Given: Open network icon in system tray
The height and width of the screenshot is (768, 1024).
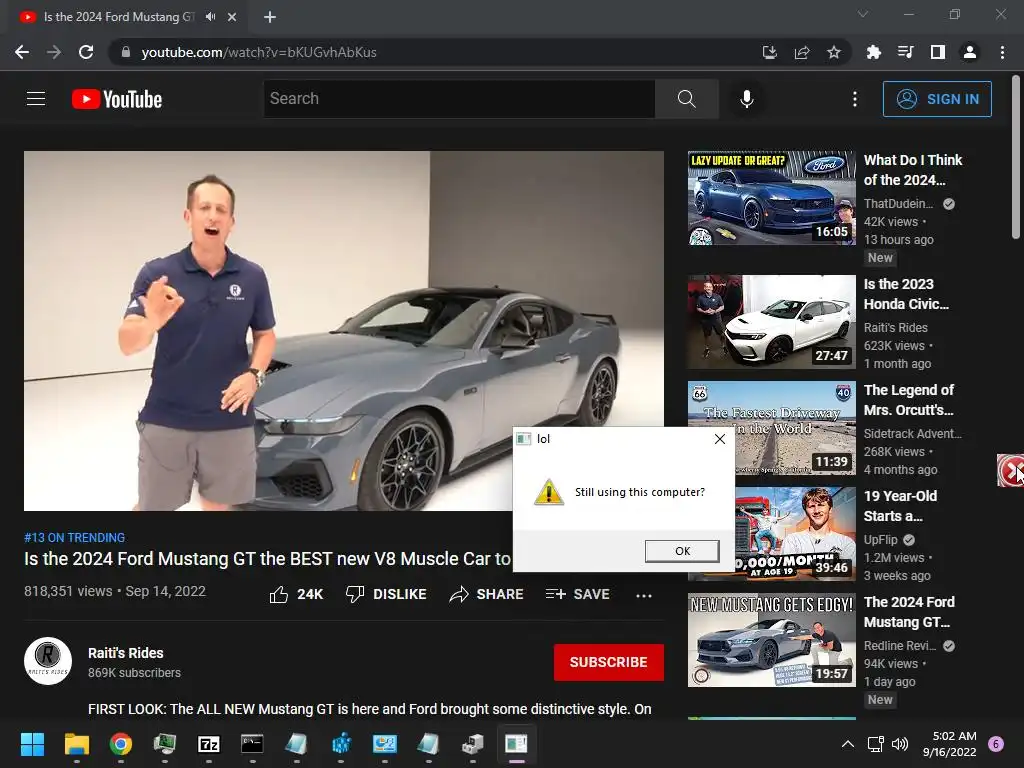Looking at the screenshot, I should click(x=875, y=744).
